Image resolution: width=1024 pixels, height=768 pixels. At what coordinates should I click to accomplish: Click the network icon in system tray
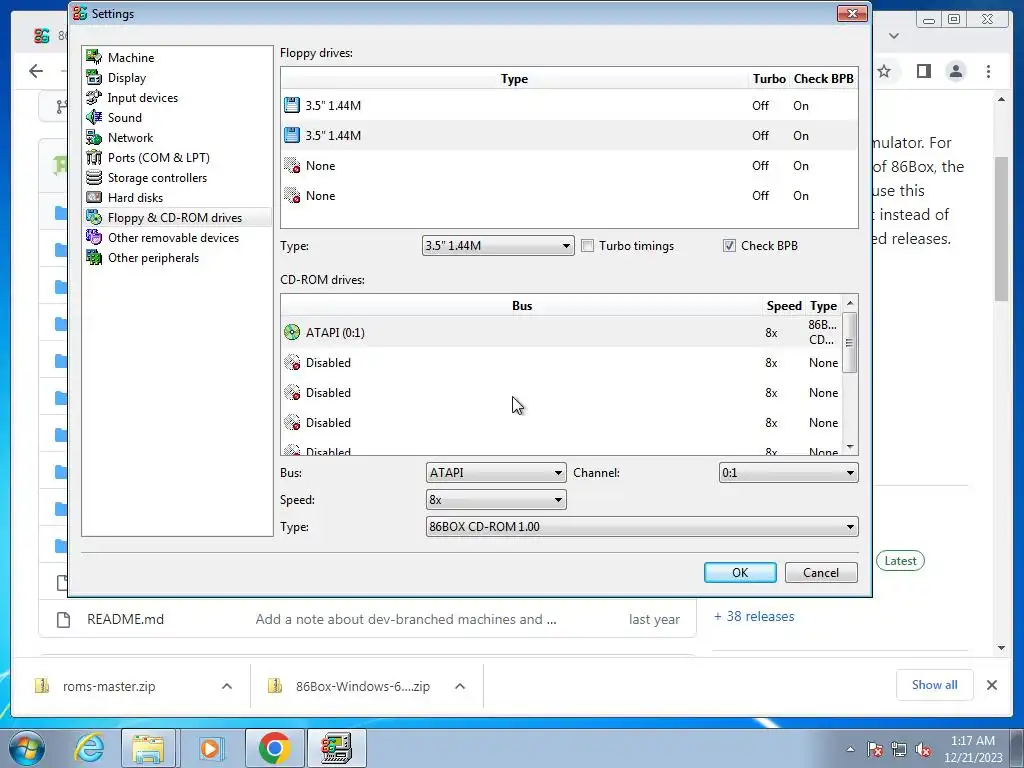coord(899,749)
